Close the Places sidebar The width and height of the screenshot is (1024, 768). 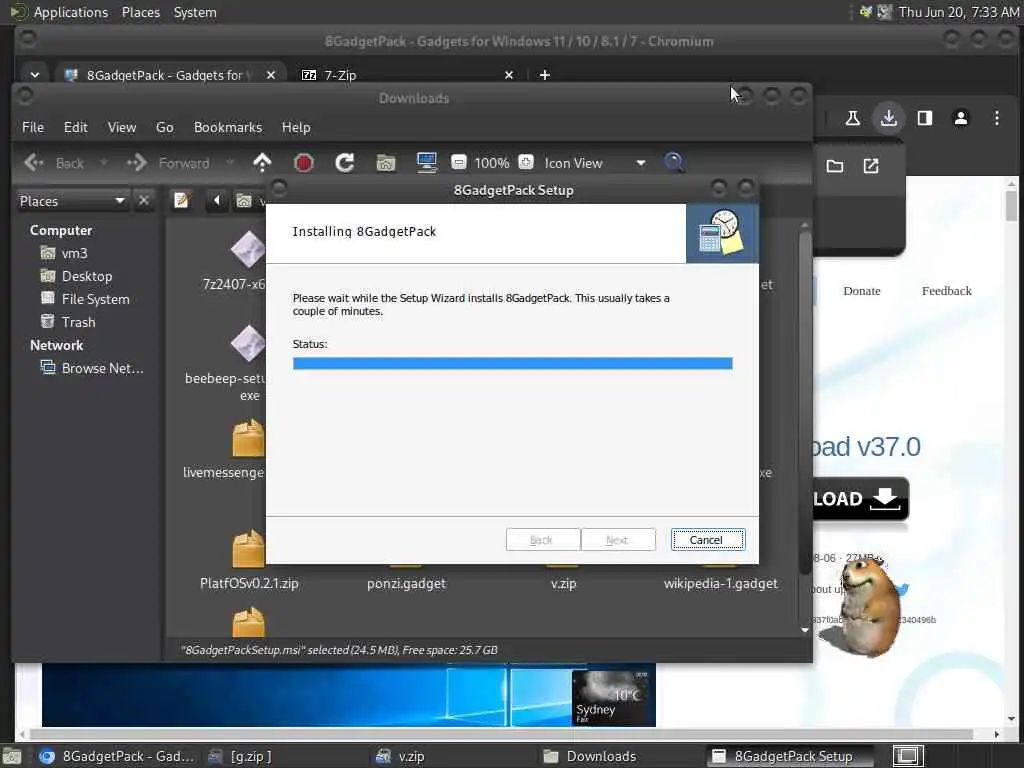tap(144, 200)
